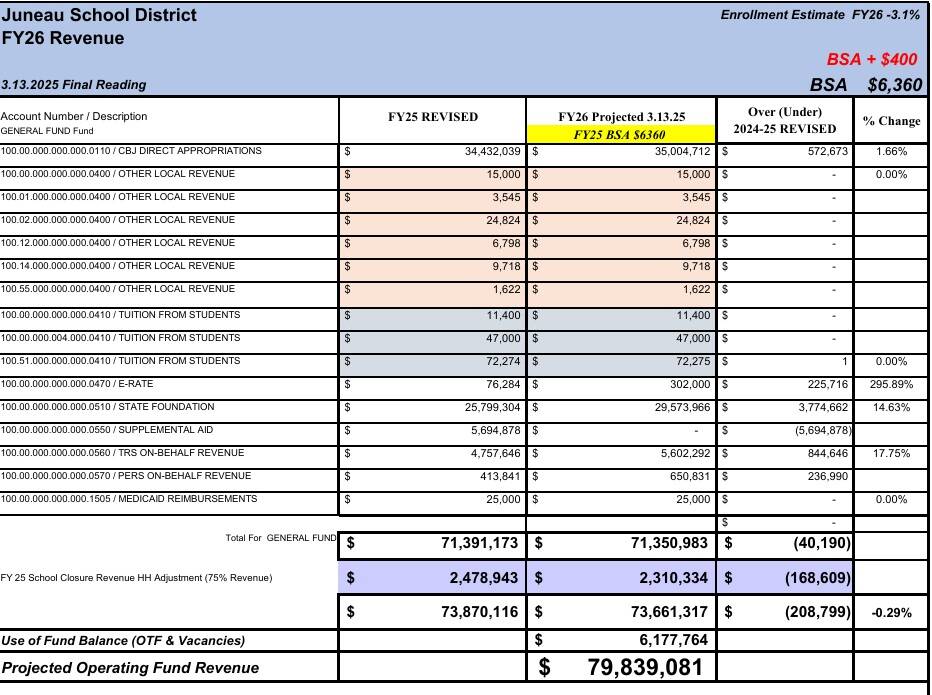This screenshot has height=695, width=932.
Task: Click General Fund FY25 total 71,391,173
Action: point(479,544)
